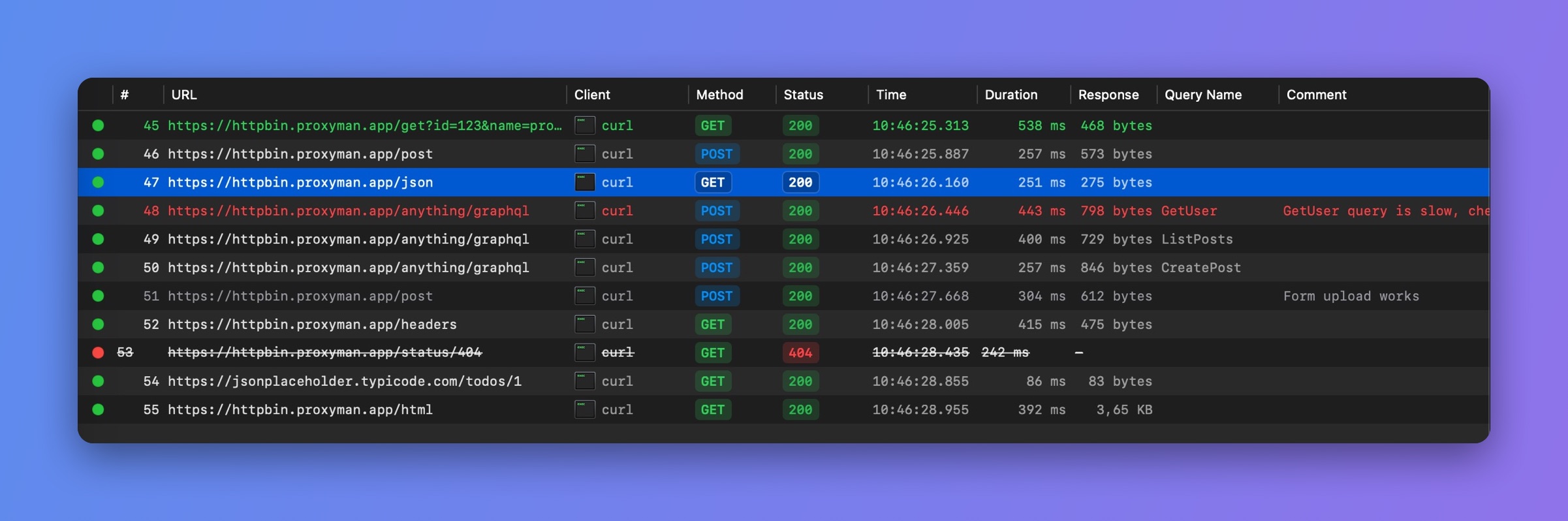
Task: Click the curl terminal icon in row 55
Action: [x=584, y=409]
